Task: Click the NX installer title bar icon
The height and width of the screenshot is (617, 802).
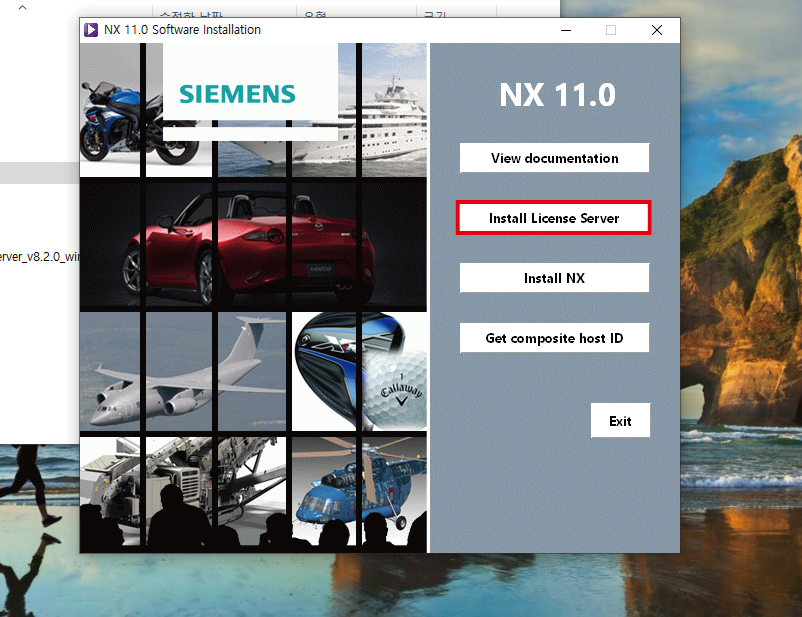Action: pyautogui.click(x=91, y=30)
